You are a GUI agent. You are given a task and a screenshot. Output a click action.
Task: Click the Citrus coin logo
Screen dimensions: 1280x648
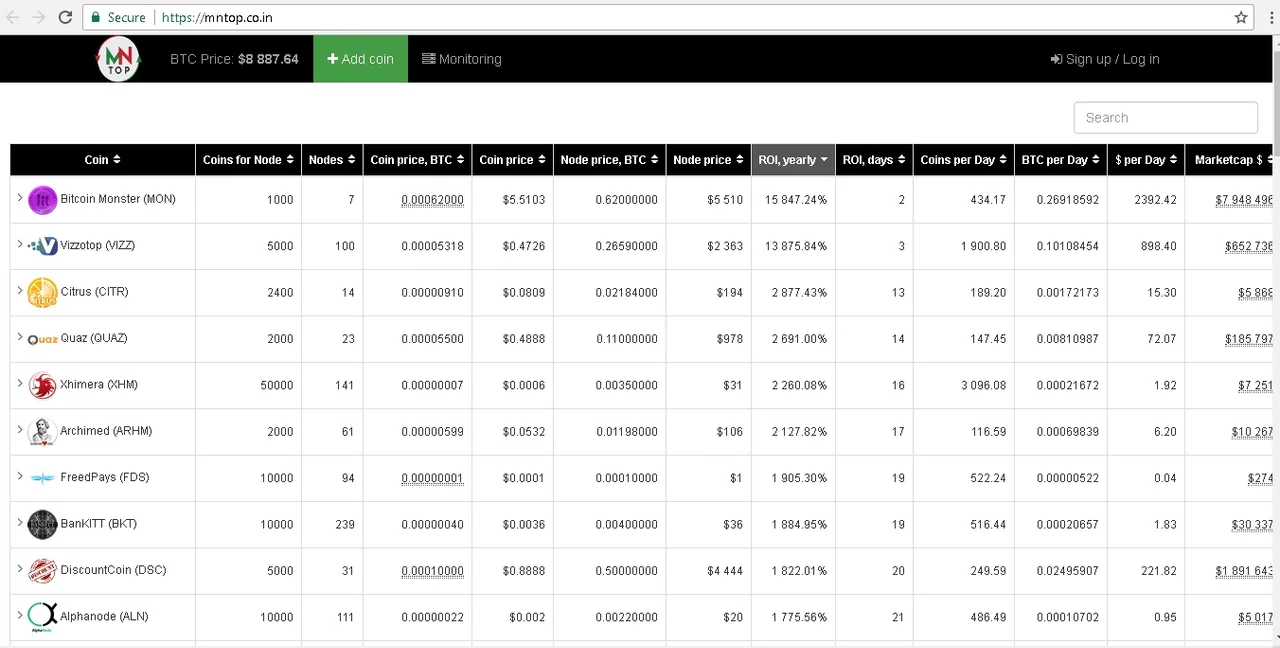click(x=42, y=292)
